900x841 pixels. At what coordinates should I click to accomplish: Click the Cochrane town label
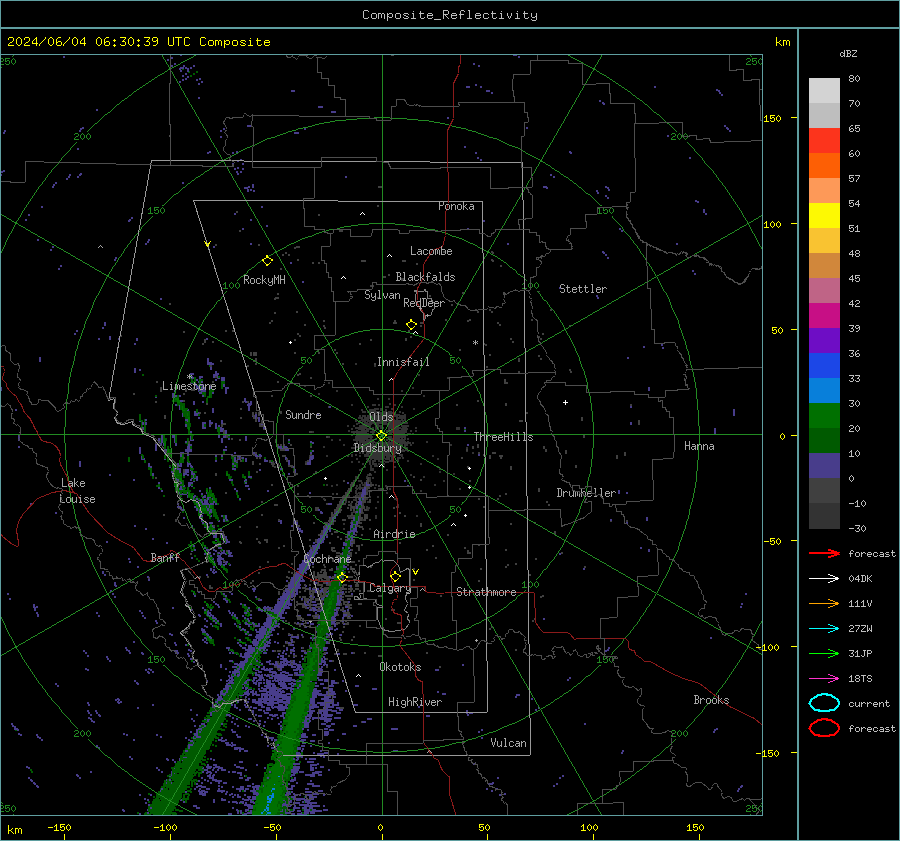[327, 559]
